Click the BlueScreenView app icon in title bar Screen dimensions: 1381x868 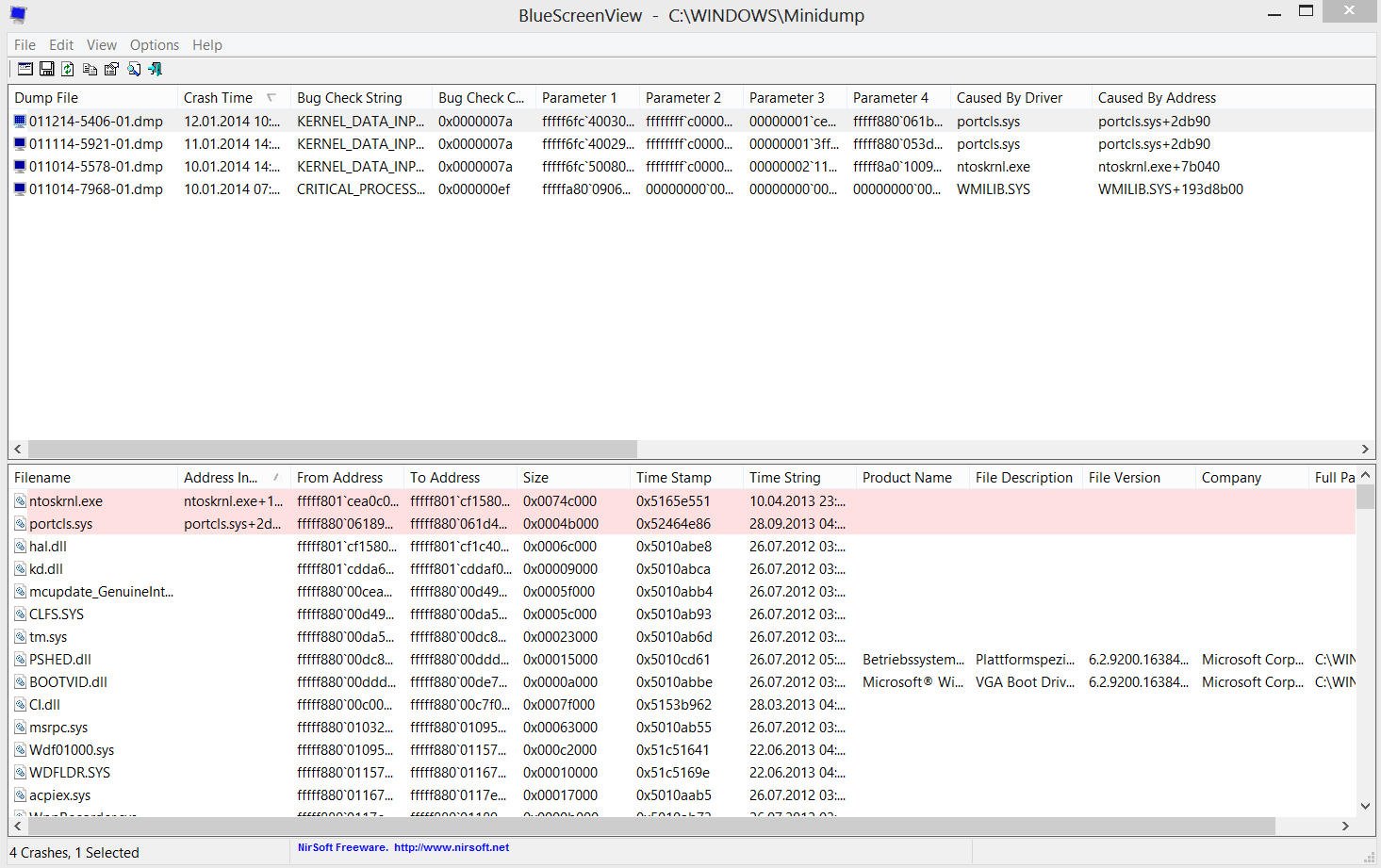point(19,15)
